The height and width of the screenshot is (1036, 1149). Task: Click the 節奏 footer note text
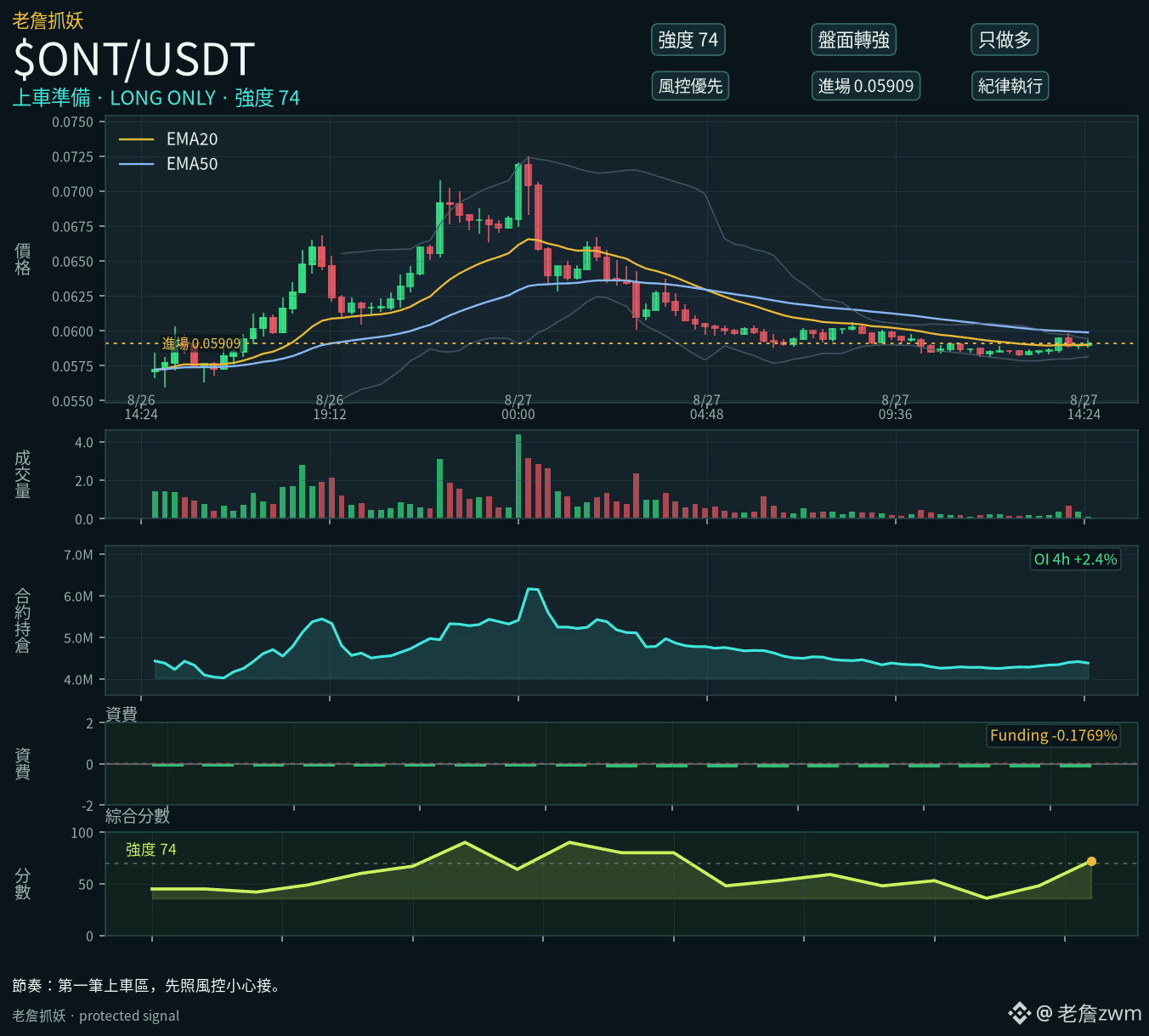(147, 986)
